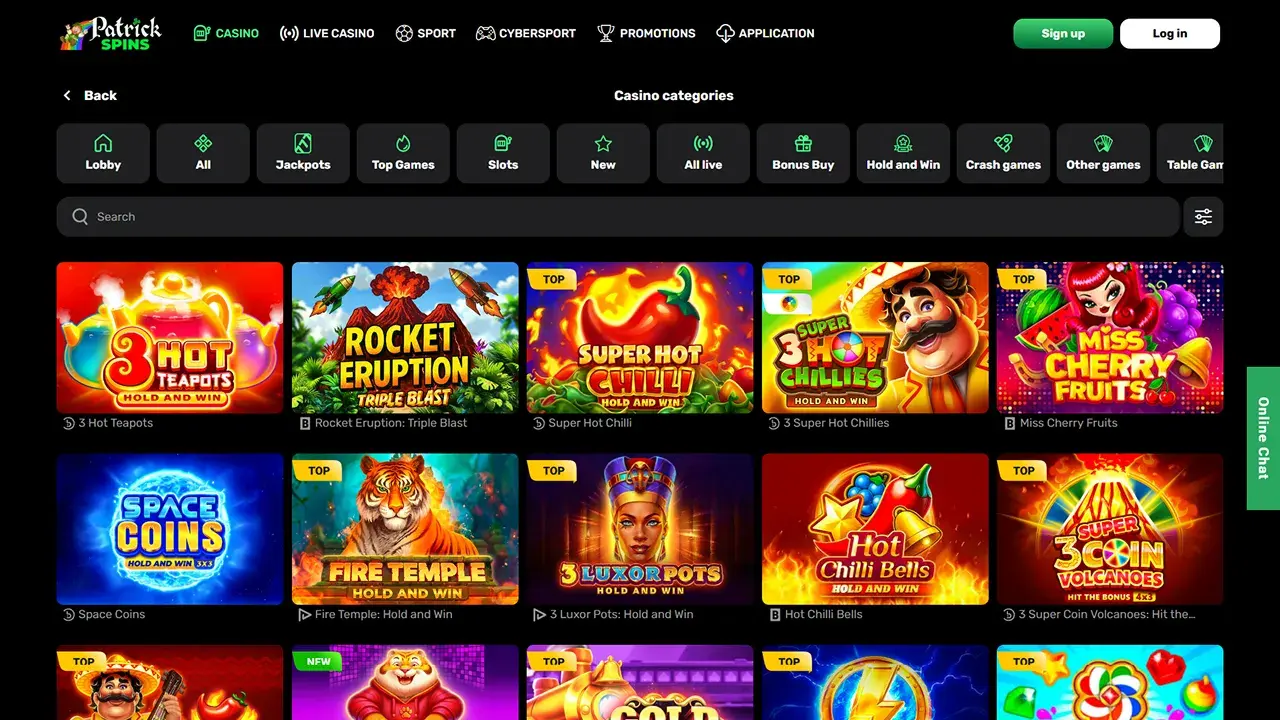Screen dimensions: 1280x720
Task: Select the Bonus Buy category
Action: click(x=803, y=153)
